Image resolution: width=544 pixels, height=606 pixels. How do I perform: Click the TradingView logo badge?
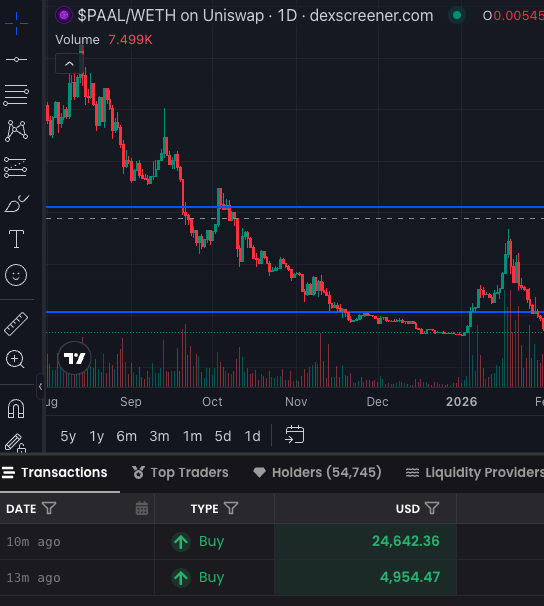pos(75,358)
